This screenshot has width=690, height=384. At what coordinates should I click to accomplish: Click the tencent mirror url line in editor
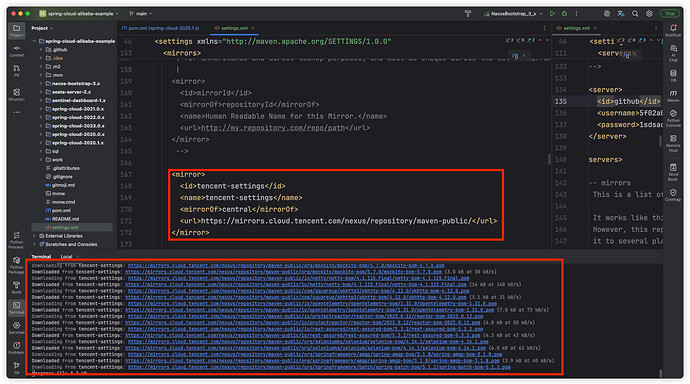tap(338, 221)
